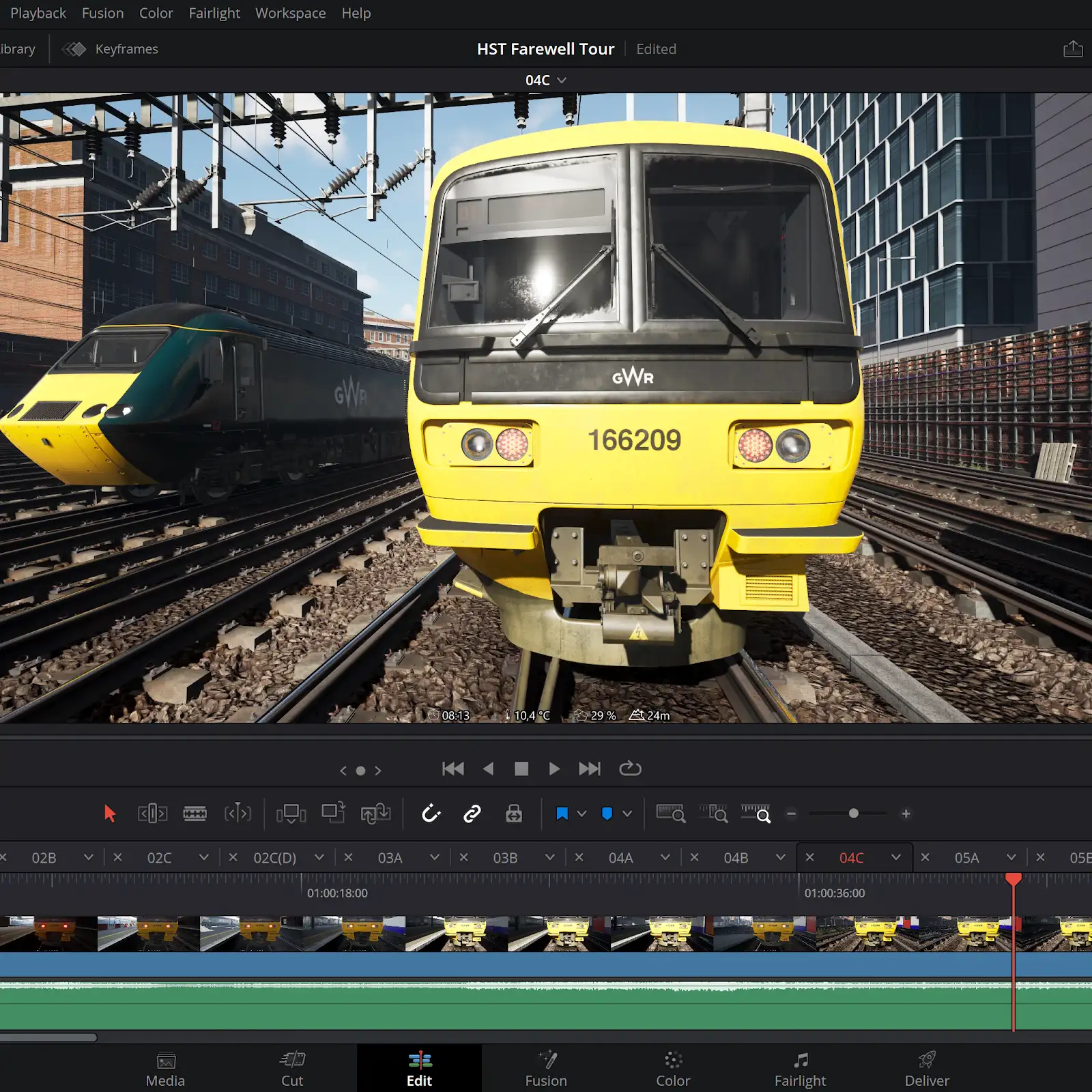The image size is (1092, 1092).
Task: Click the Overwrite Clip icon
Action: (334, 813)
